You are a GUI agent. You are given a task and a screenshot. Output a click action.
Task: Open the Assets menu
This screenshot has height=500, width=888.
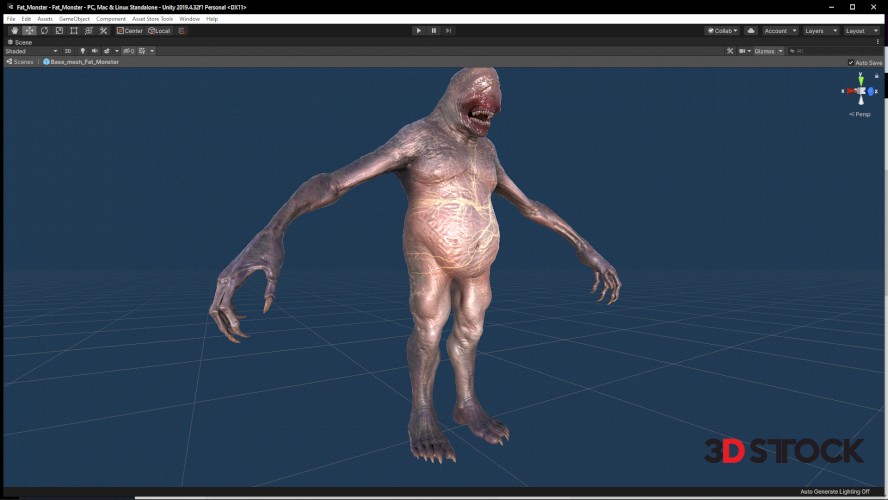tap(45, 19)
